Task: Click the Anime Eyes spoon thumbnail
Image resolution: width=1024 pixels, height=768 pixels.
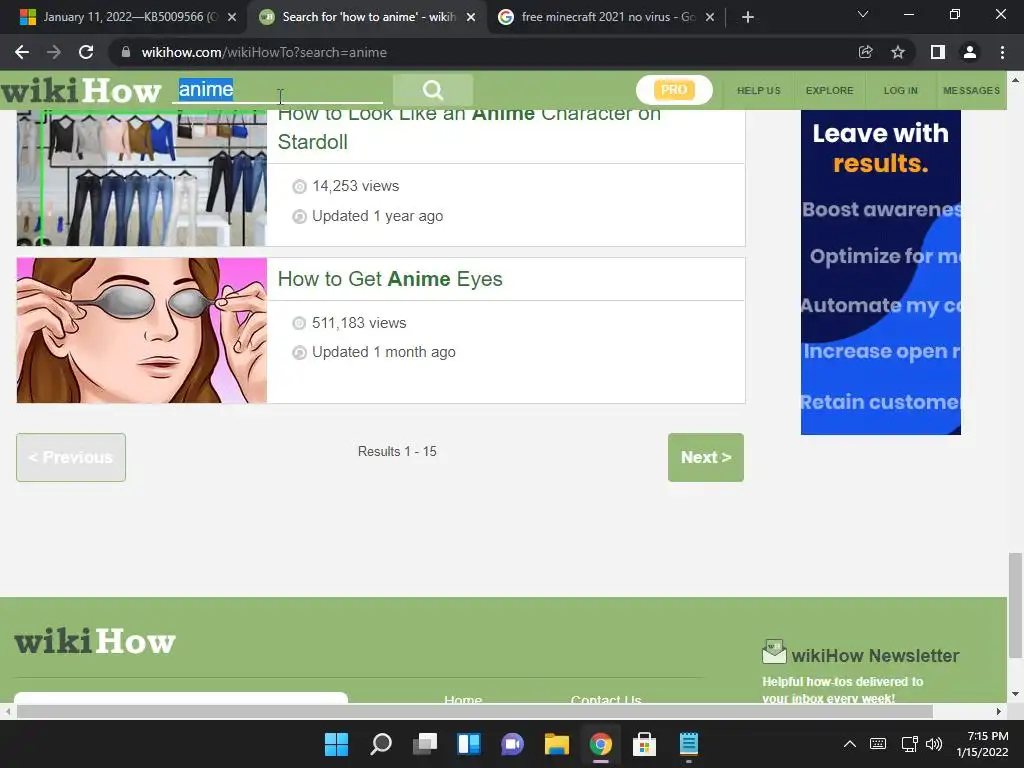Action: pyautogui.click(x=142, y=330)
